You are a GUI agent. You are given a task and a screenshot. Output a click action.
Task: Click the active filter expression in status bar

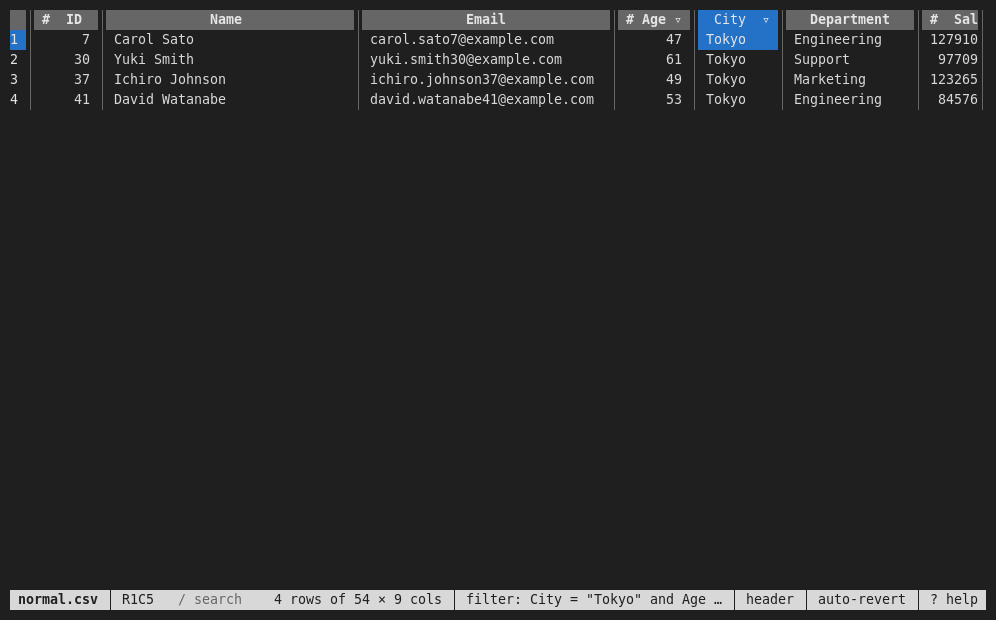(x=594, y=600)
